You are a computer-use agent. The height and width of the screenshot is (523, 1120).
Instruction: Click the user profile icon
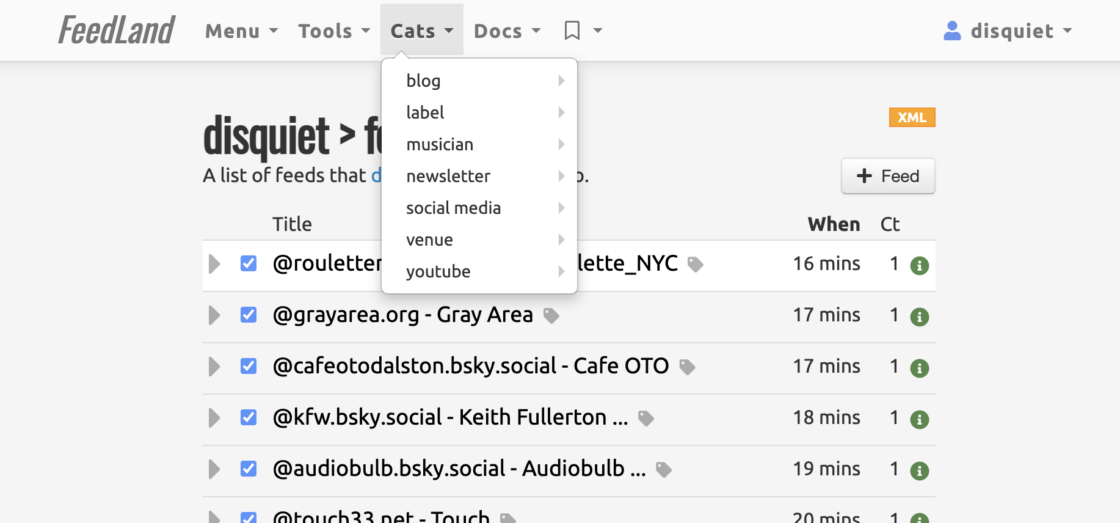coord(952,31)
